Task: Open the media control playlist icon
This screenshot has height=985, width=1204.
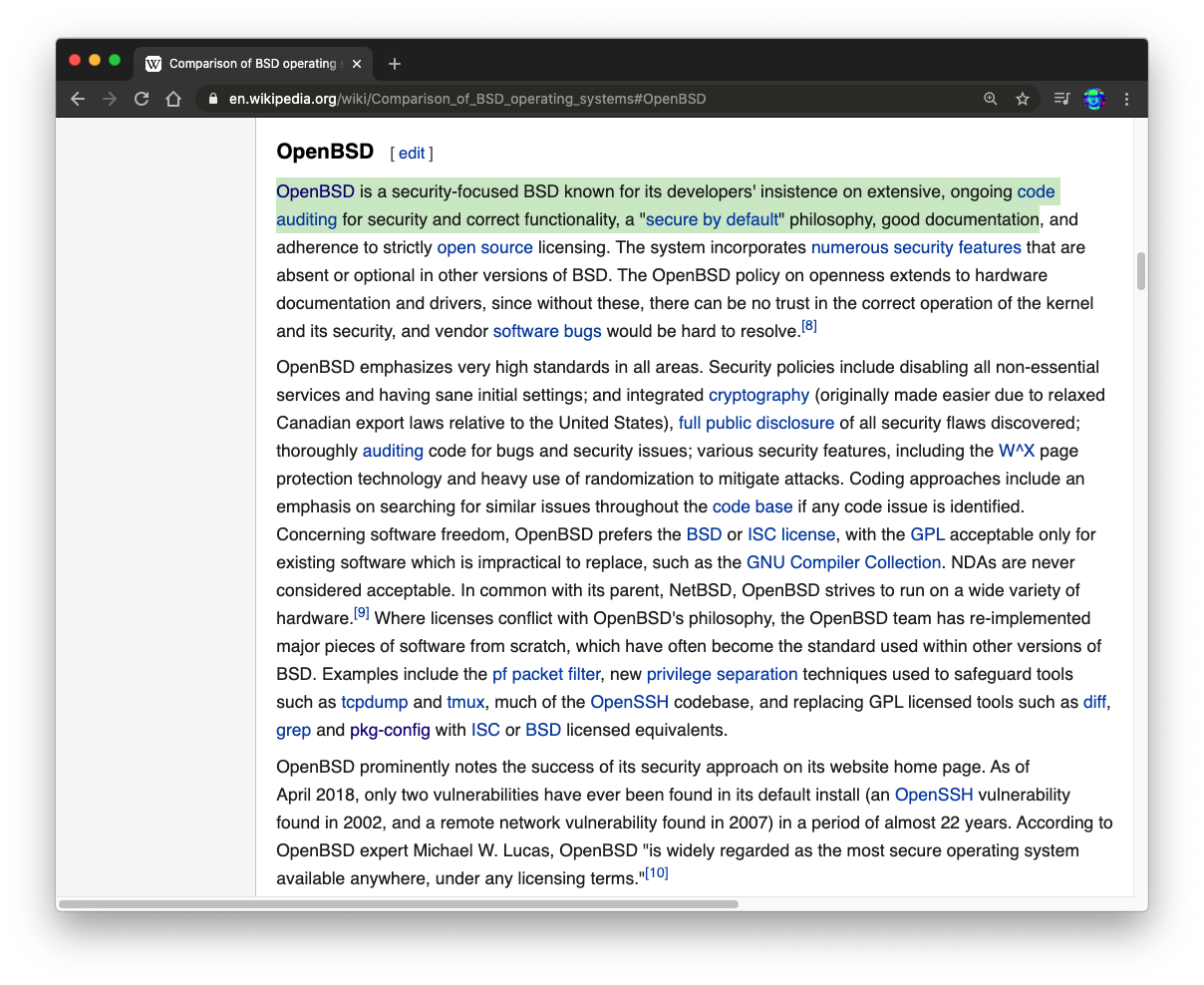Action: coord(1061,99)
